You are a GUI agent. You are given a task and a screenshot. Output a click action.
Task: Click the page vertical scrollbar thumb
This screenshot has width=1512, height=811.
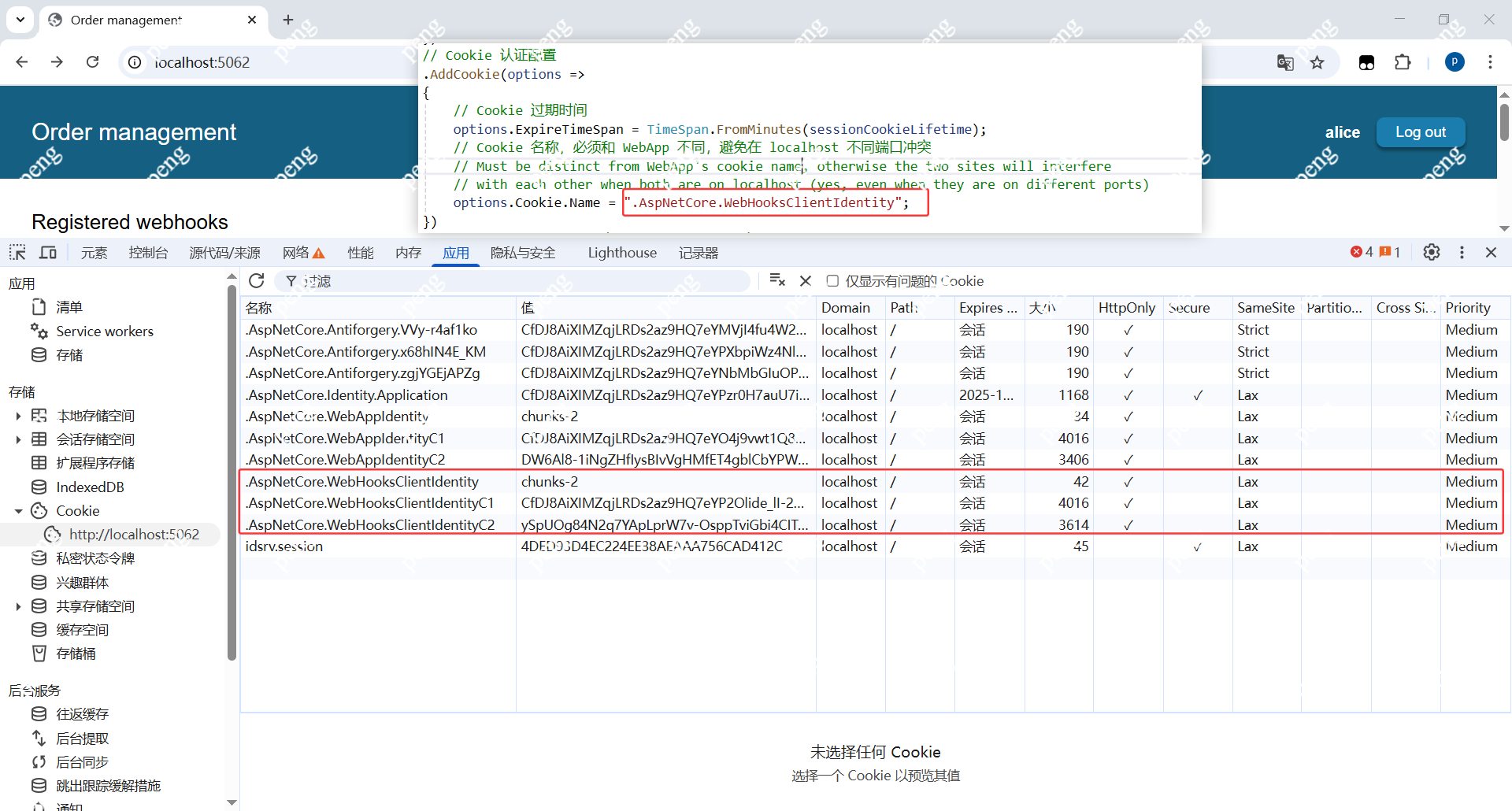pos(1504,122)
